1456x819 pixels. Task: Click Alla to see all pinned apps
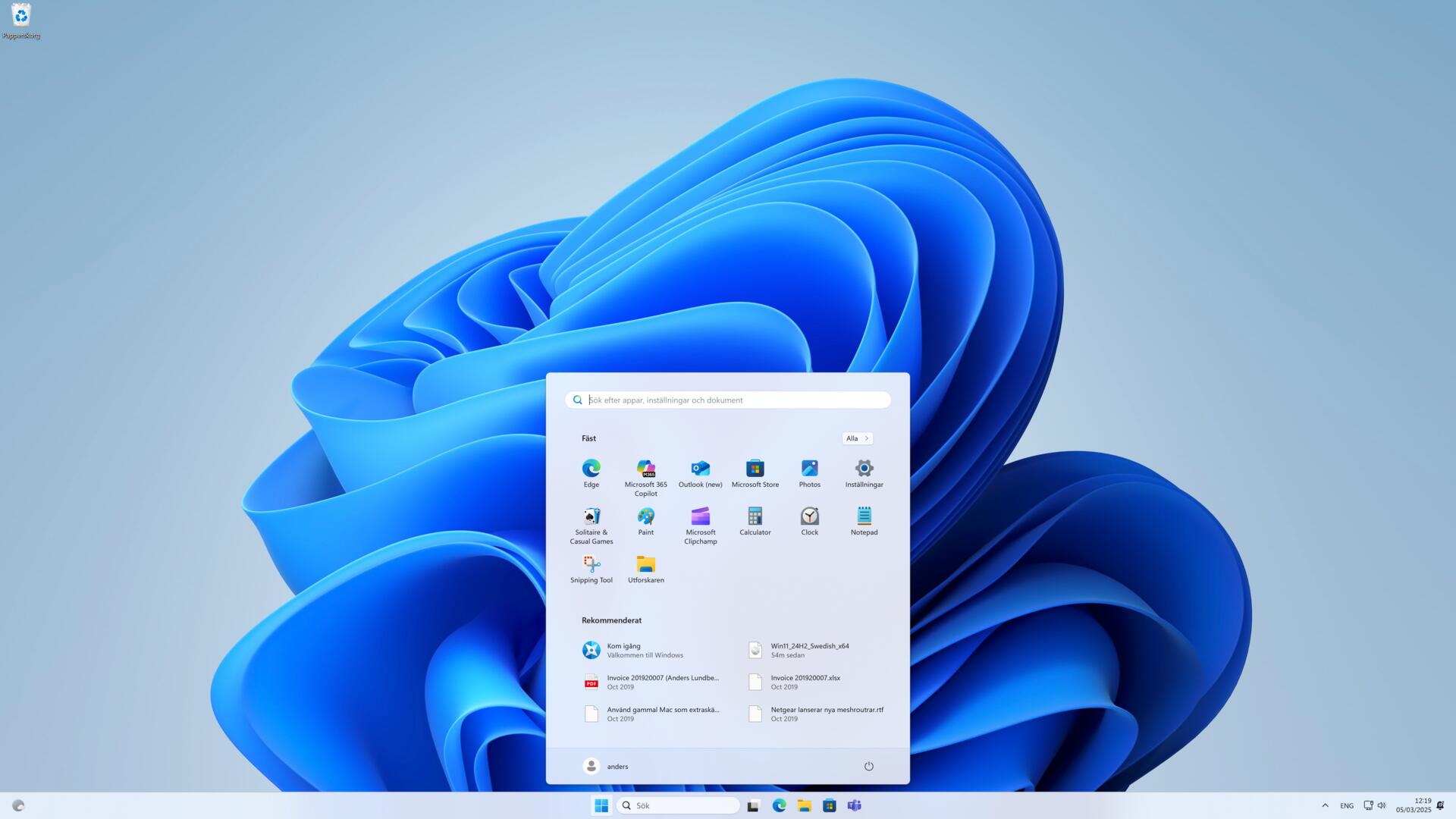pos(855,438)
